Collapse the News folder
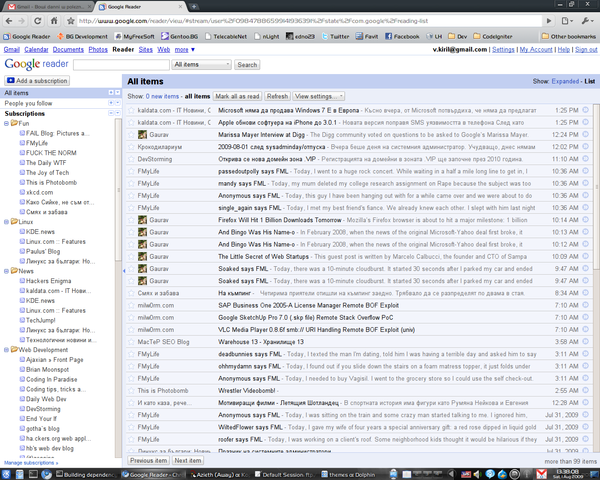600x480 pixels. pyautogui.click(x=6, y=271)
